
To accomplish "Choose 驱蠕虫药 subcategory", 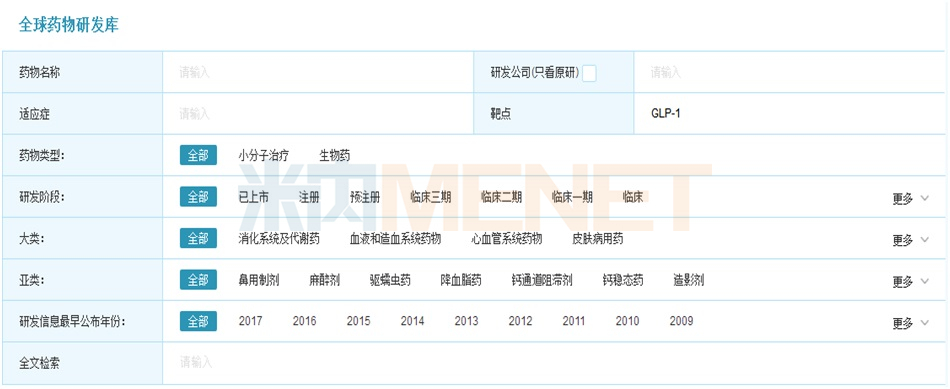I will pyautogui.click(x=390, y=280).
